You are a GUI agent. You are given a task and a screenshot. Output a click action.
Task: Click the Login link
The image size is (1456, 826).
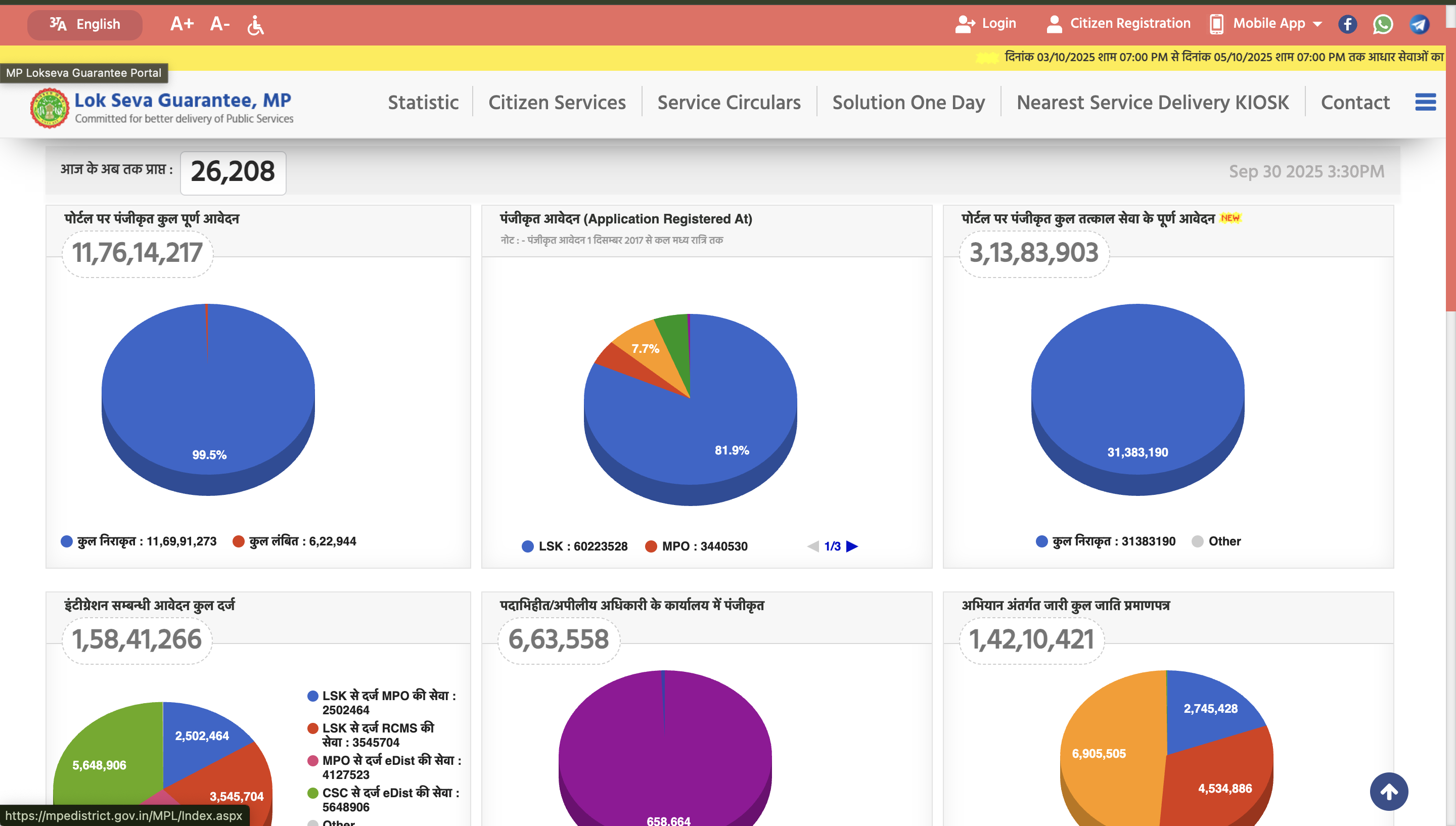986,23
